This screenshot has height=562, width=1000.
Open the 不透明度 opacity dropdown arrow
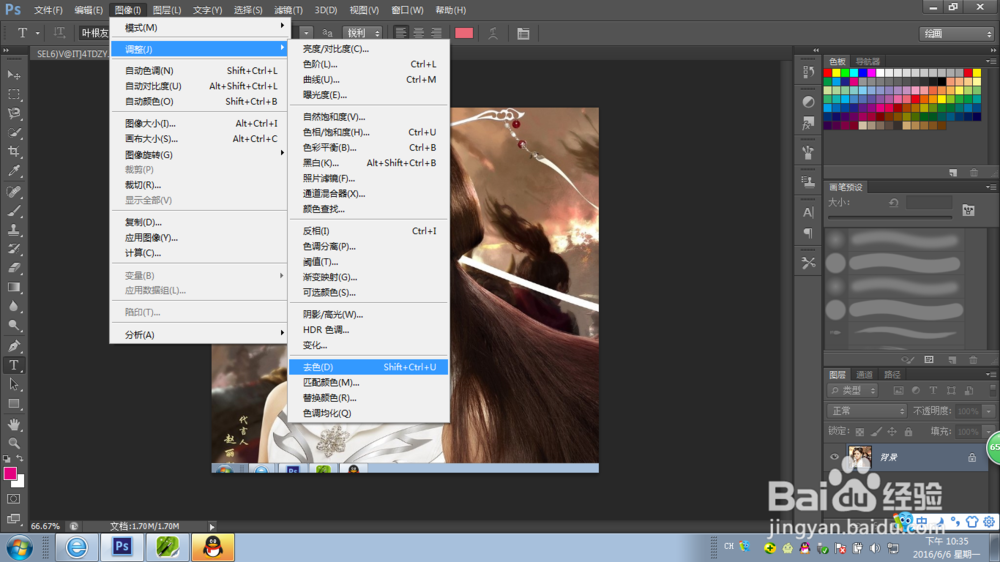pos(989,411)
